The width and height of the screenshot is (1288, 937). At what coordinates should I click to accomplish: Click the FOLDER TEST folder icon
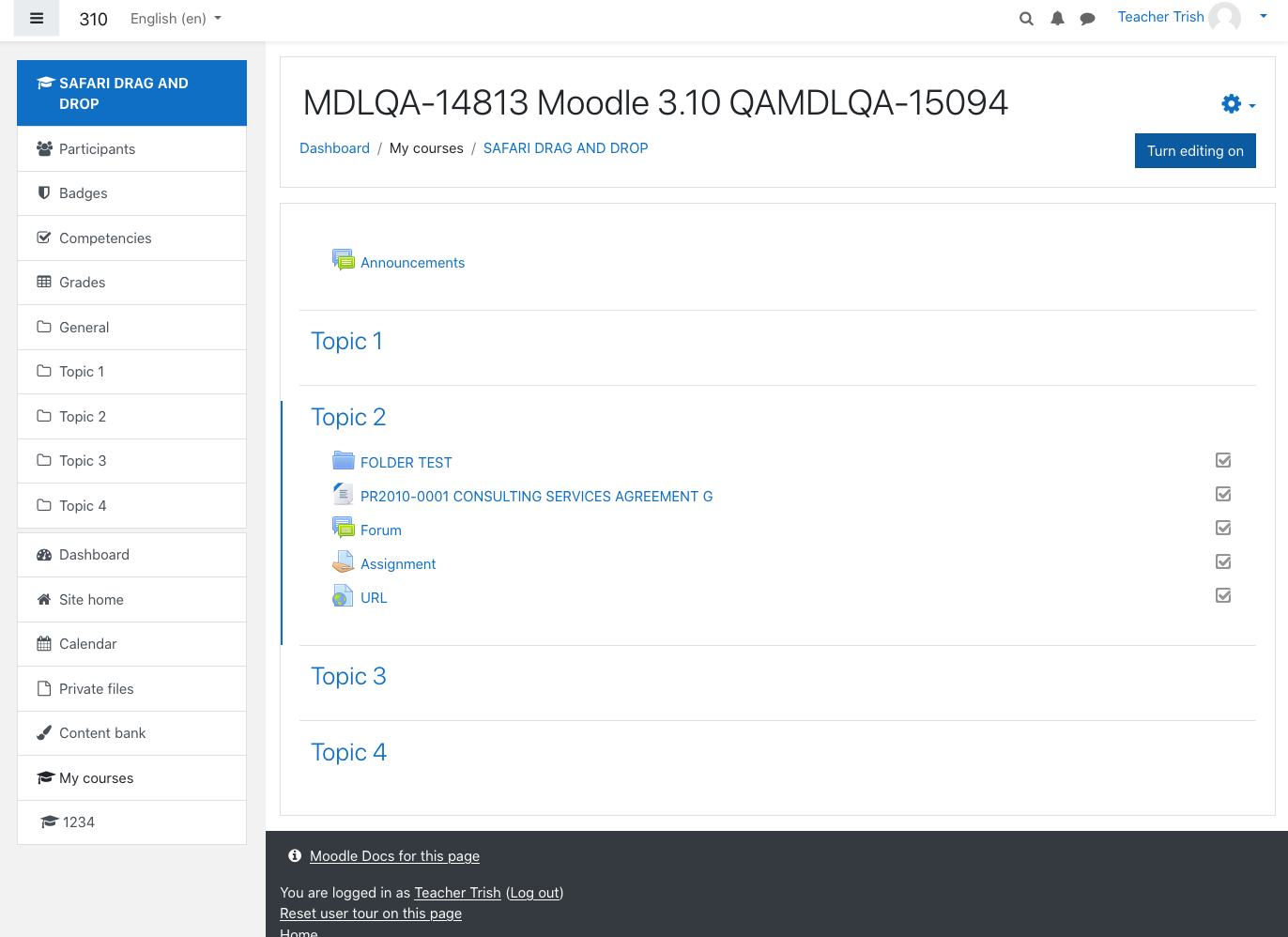(x=344, y=460)
